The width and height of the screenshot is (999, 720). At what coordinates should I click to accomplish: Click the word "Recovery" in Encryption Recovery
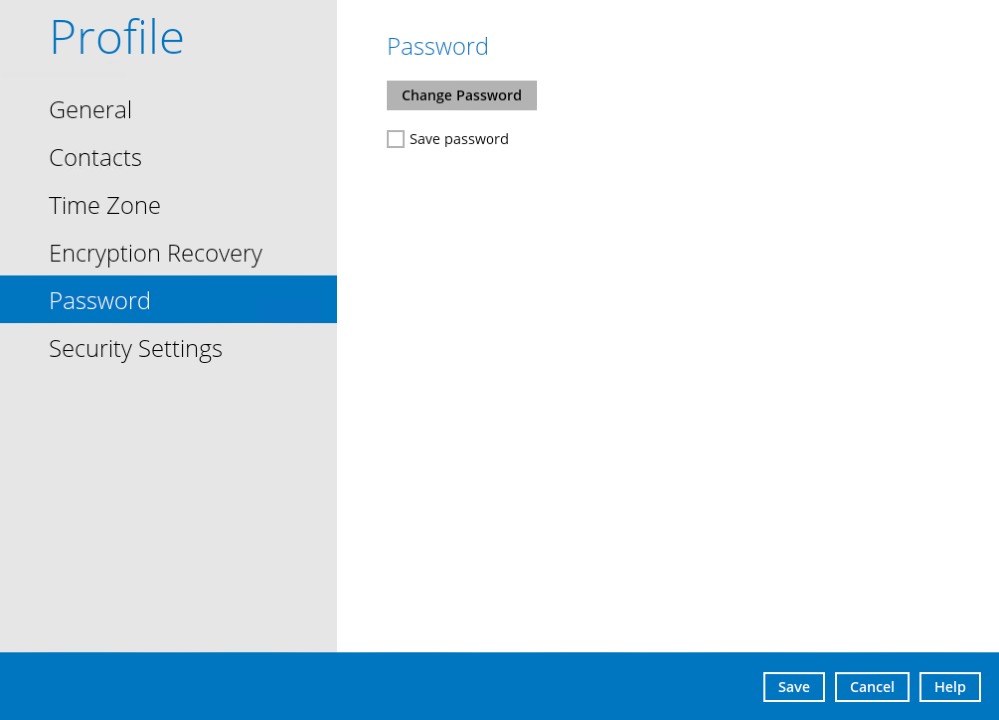[x=212, y=254]
